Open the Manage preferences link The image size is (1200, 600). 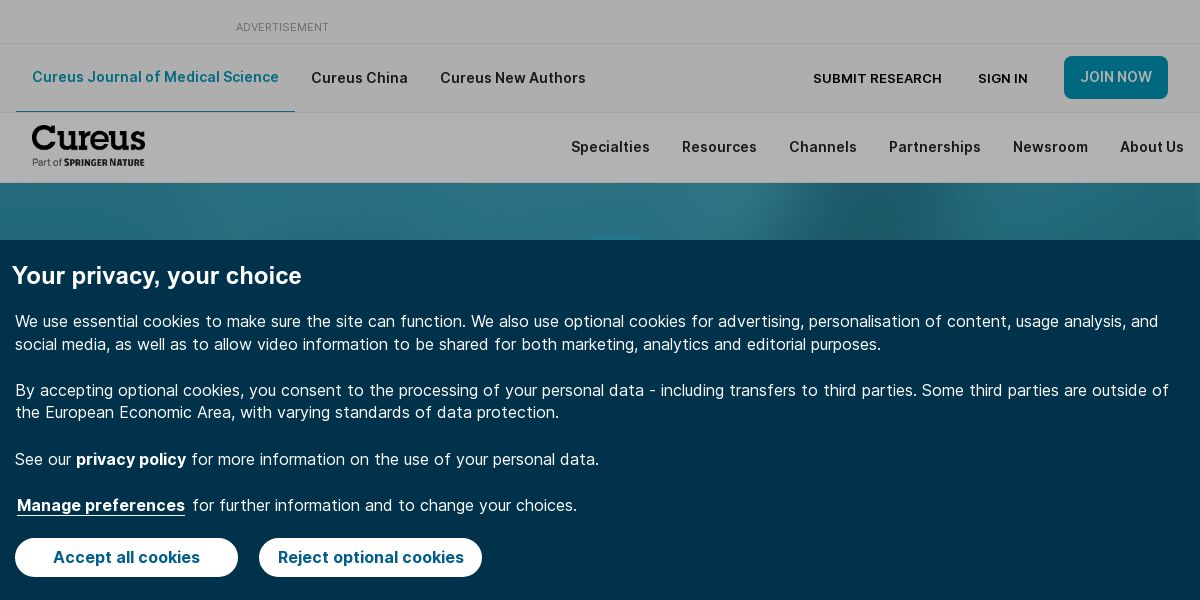coord(101,505)
